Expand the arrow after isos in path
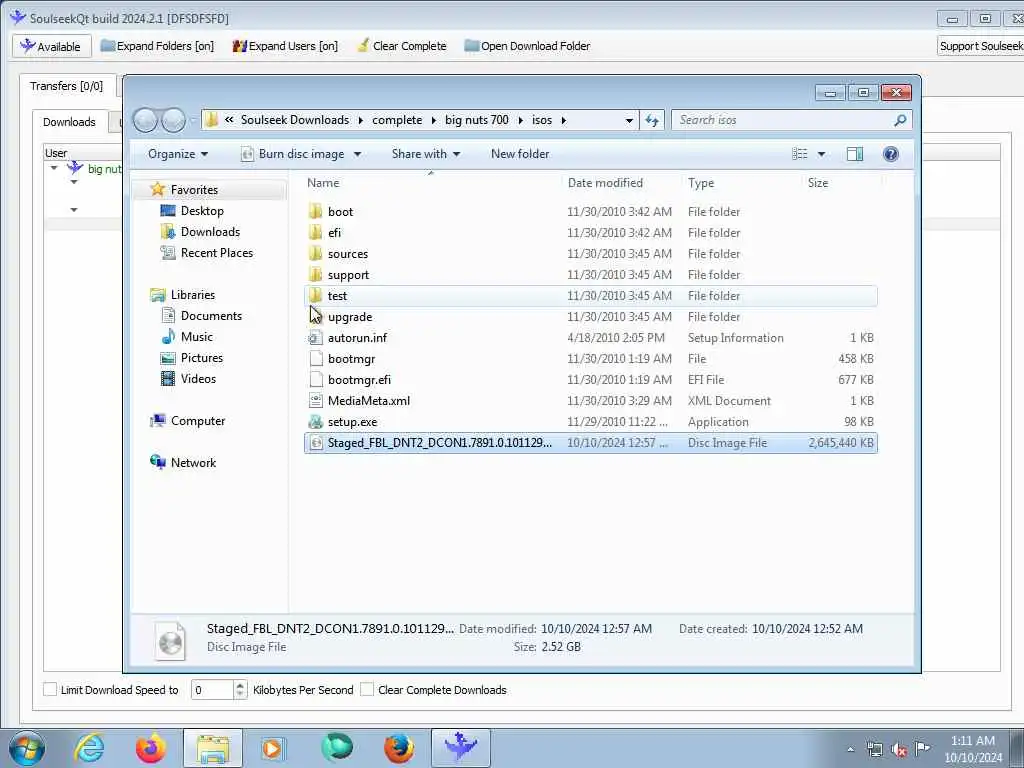 click(x=564, y=120)
